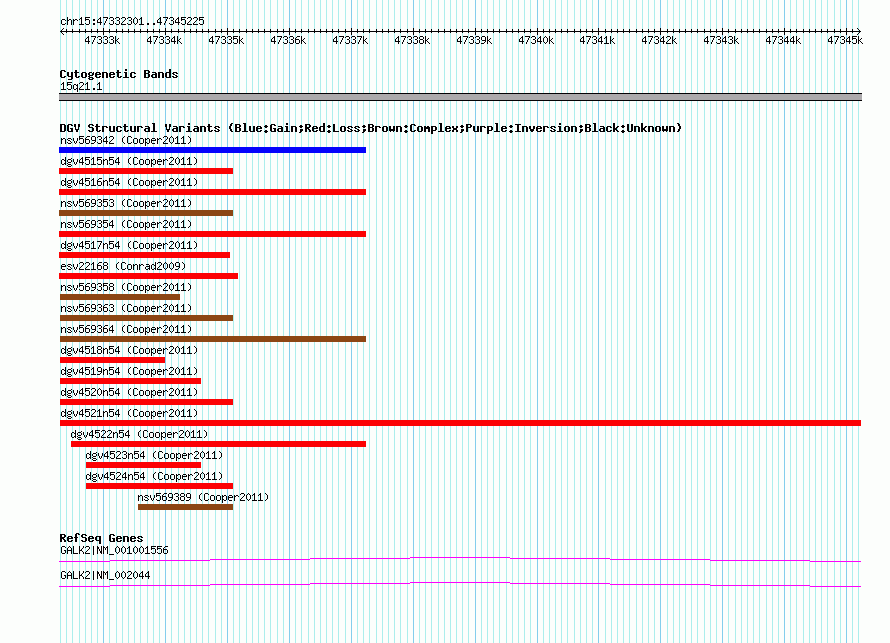890x643 pixels.
Task: Click the red nsv569354 loss bar
Action: coord(212,234)
